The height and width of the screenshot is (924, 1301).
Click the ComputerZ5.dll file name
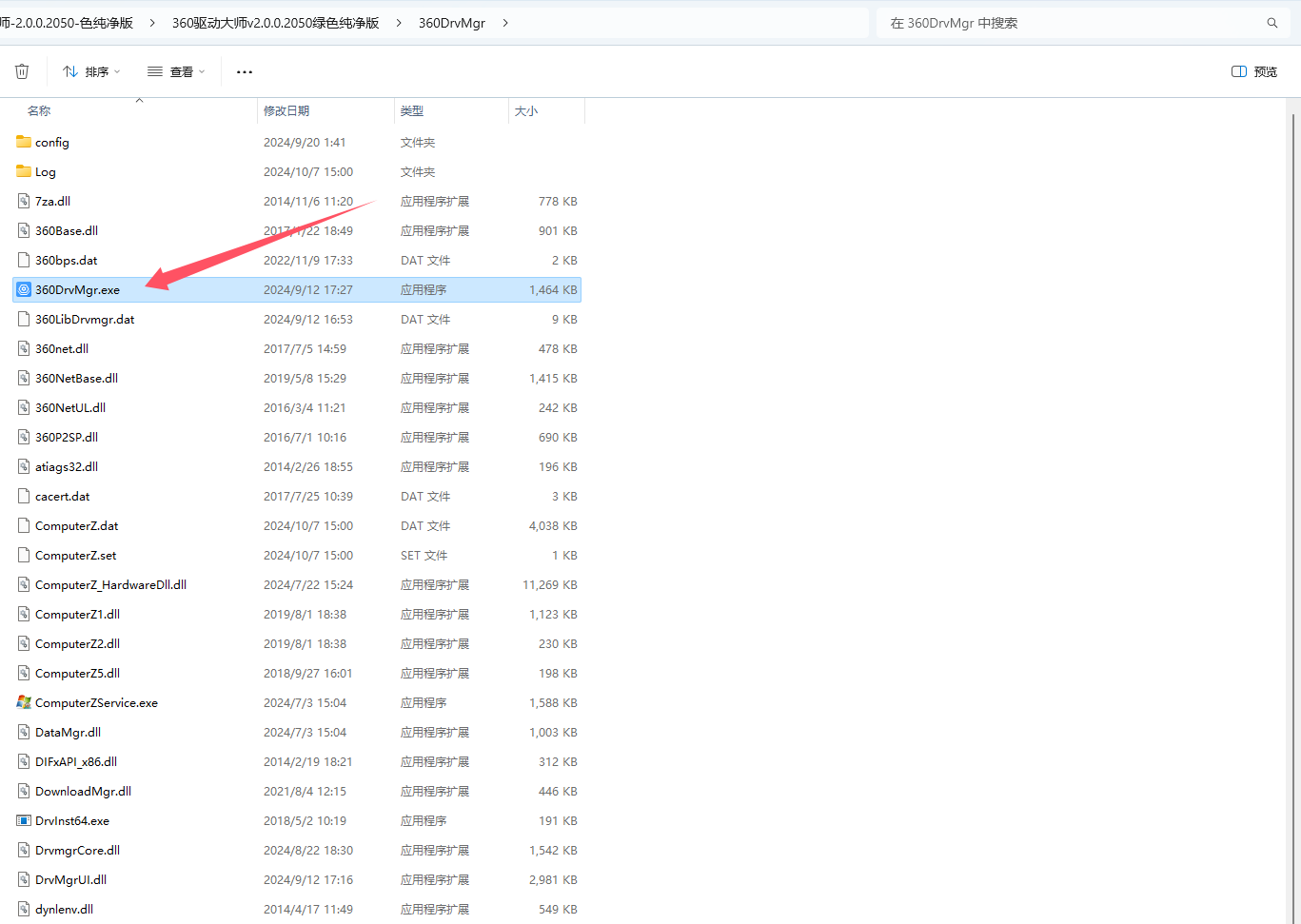pos(77,673)
